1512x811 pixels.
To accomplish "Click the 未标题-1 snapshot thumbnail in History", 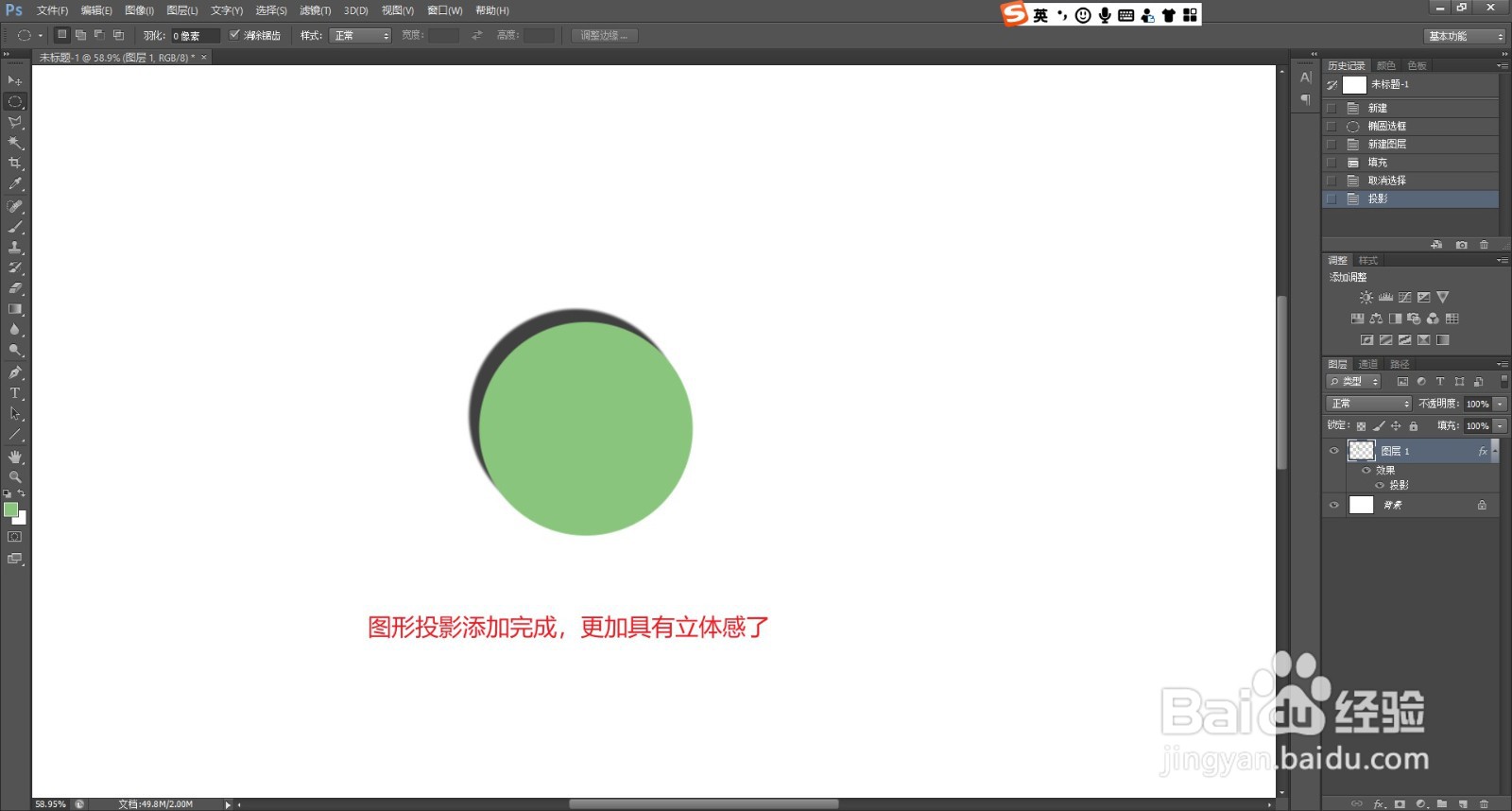I will click(1354, 85).
